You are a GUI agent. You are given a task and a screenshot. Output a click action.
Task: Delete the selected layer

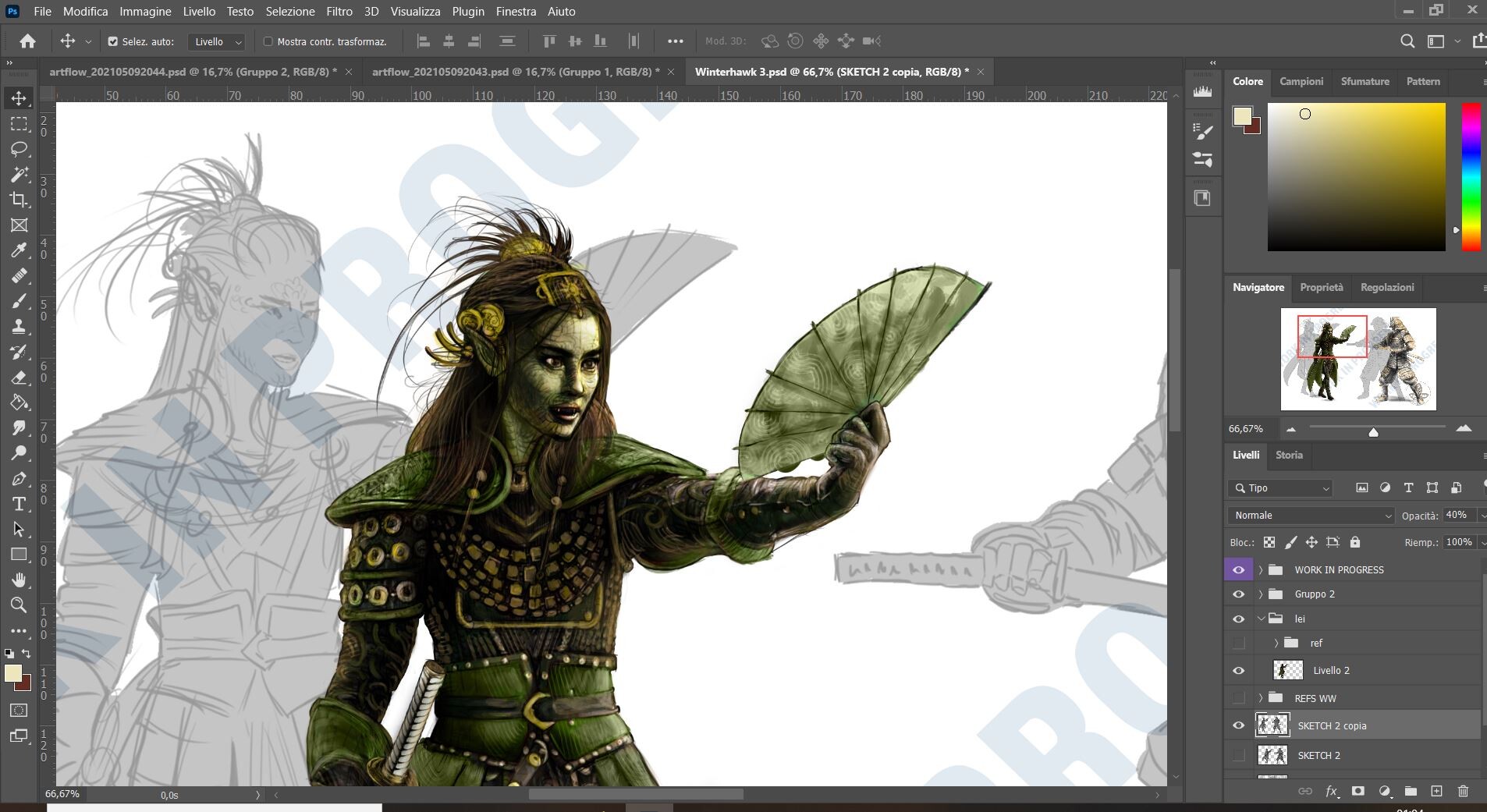(1463, 792)
